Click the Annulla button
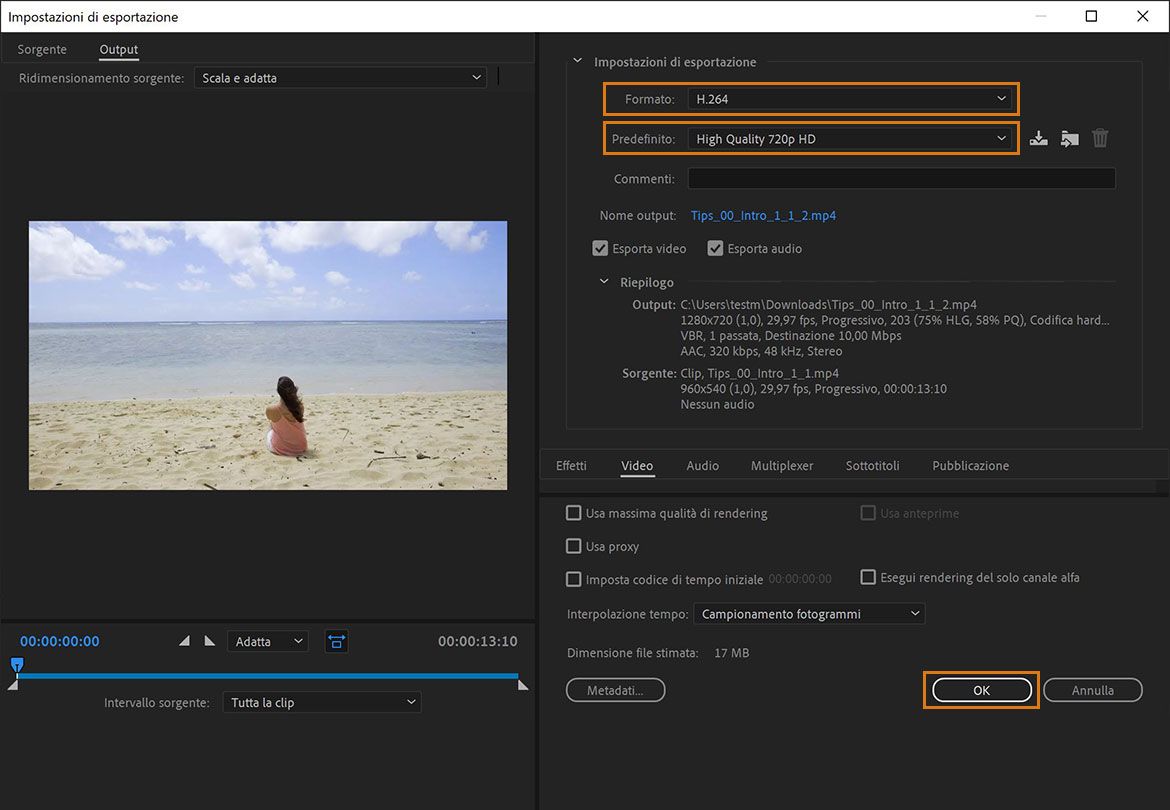This screenshot has height=810, width=1170. point(1092,689)
